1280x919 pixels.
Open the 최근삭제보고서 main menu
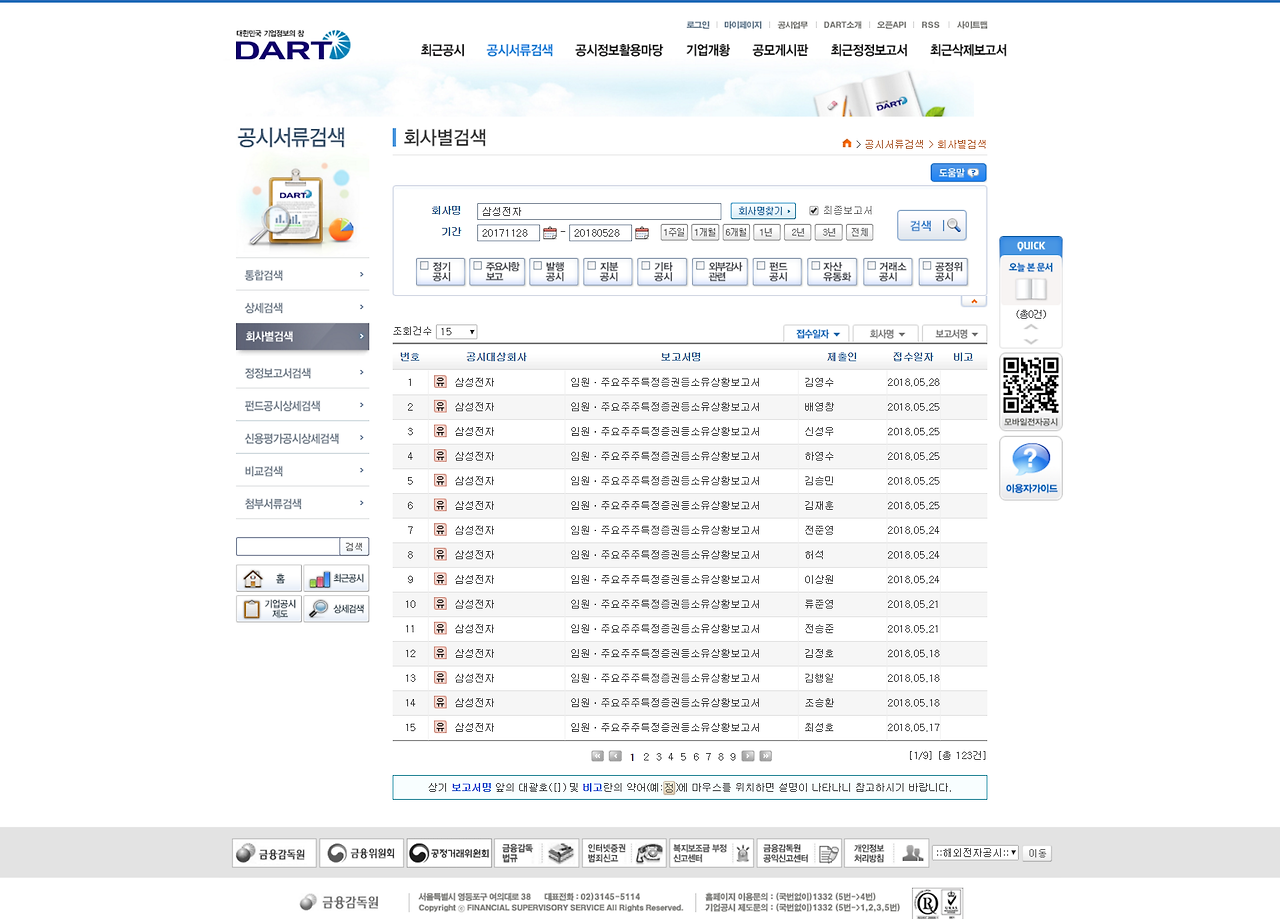coord(968,50)
